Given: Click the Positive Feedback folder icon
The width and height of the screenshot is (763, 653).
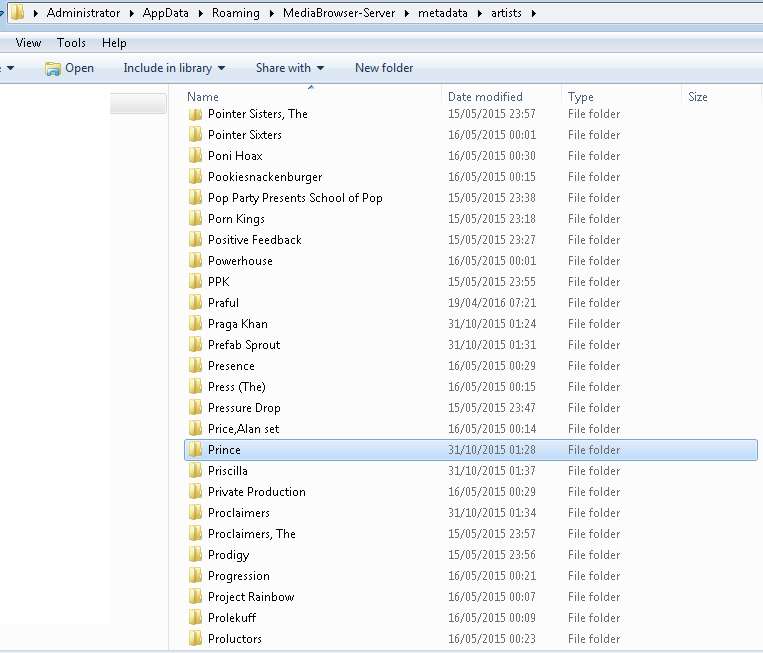Looking at the screenshot, I should point(195,239).
